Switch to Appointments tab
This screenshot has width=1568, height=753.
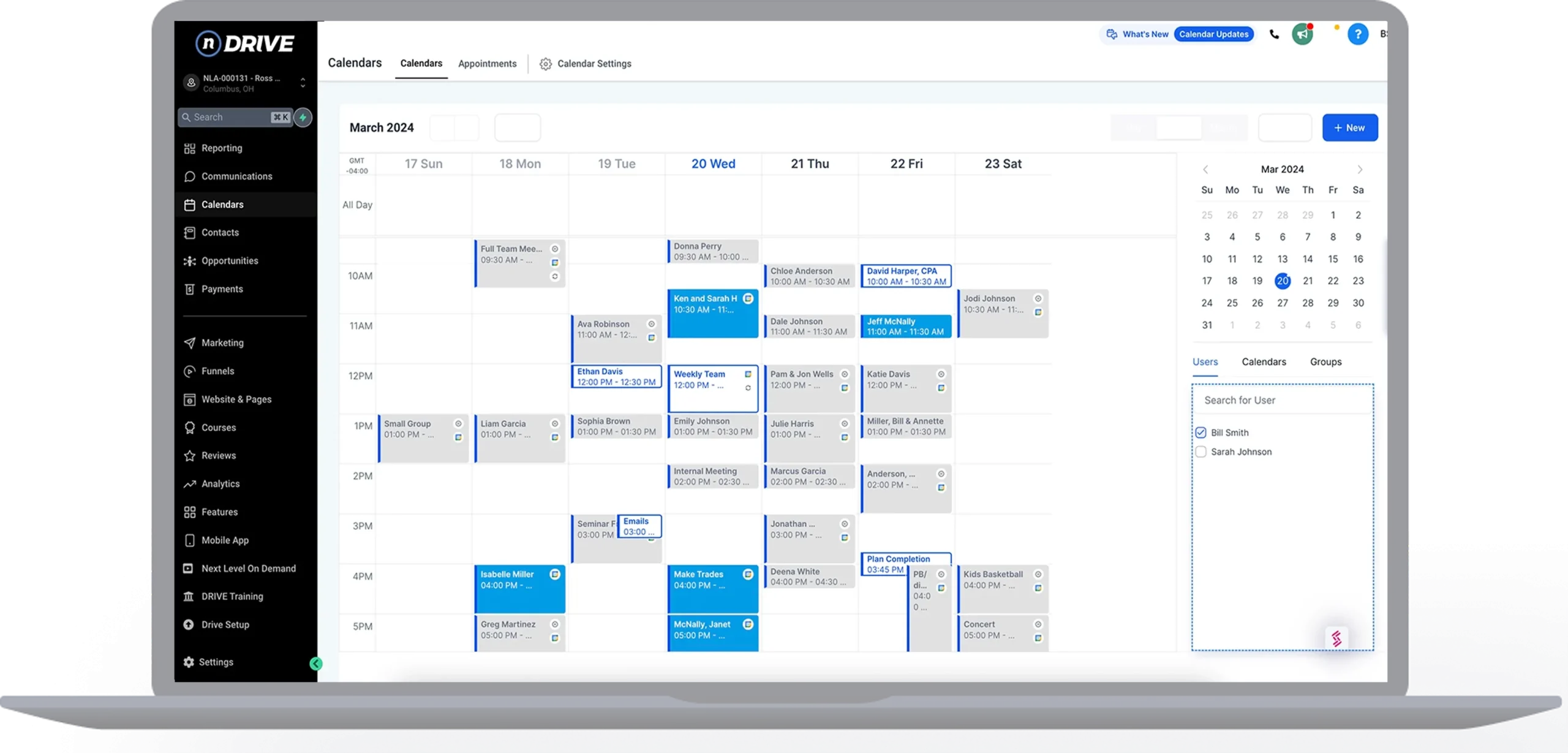(x=487, y=64)
